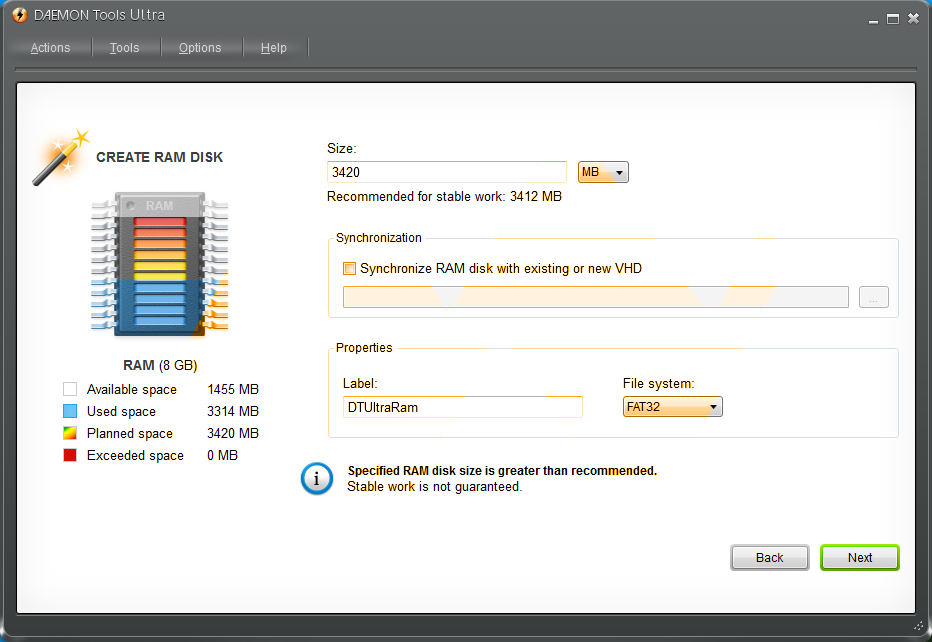Screen dimensions: 932x642
Task: Enable Synchronize RAM disk with existing or new VHD
Action: tap(349, 268)
